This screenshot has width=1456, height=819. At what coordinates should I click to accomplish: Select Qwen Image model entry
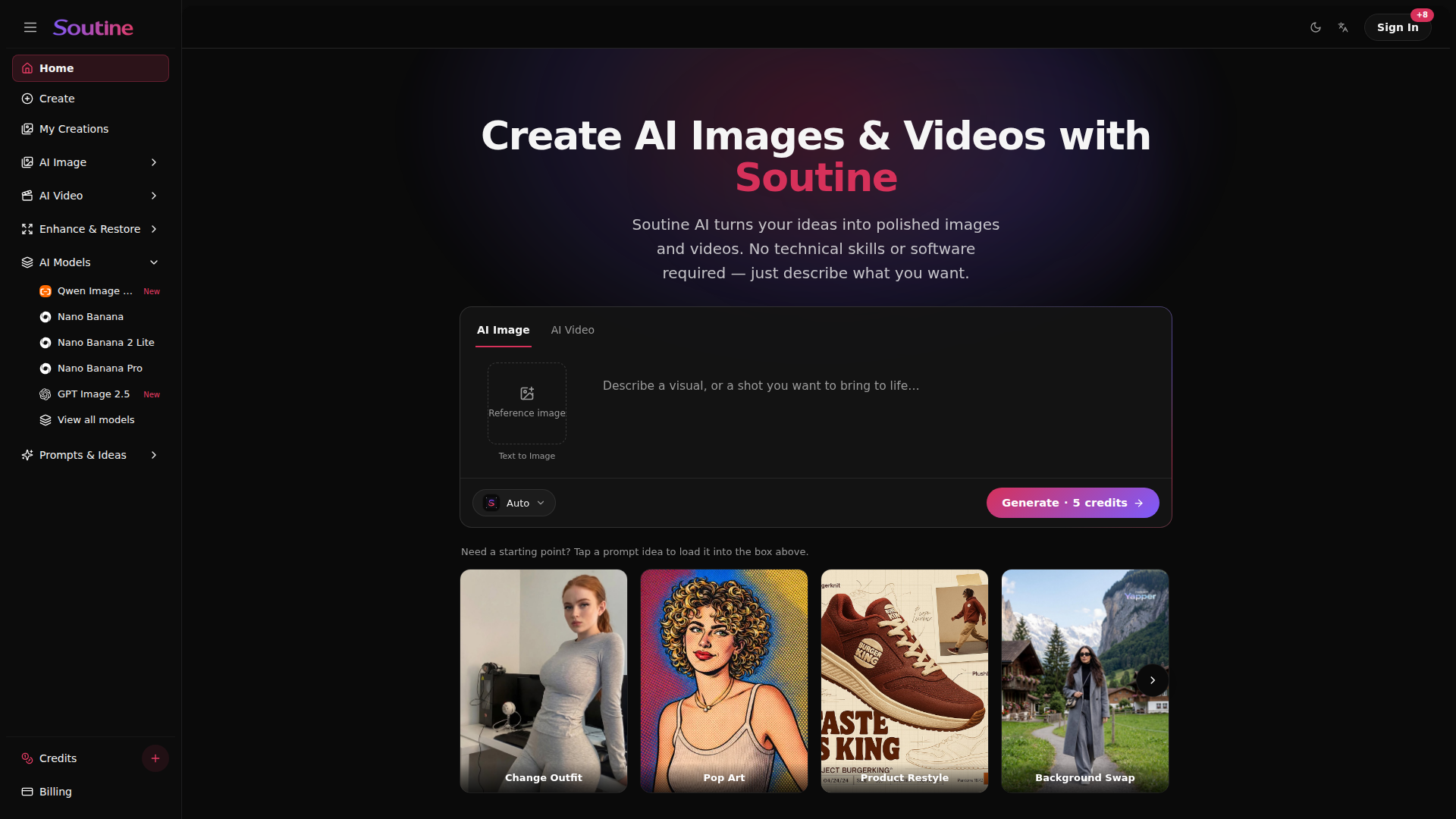tap(99, 291)
